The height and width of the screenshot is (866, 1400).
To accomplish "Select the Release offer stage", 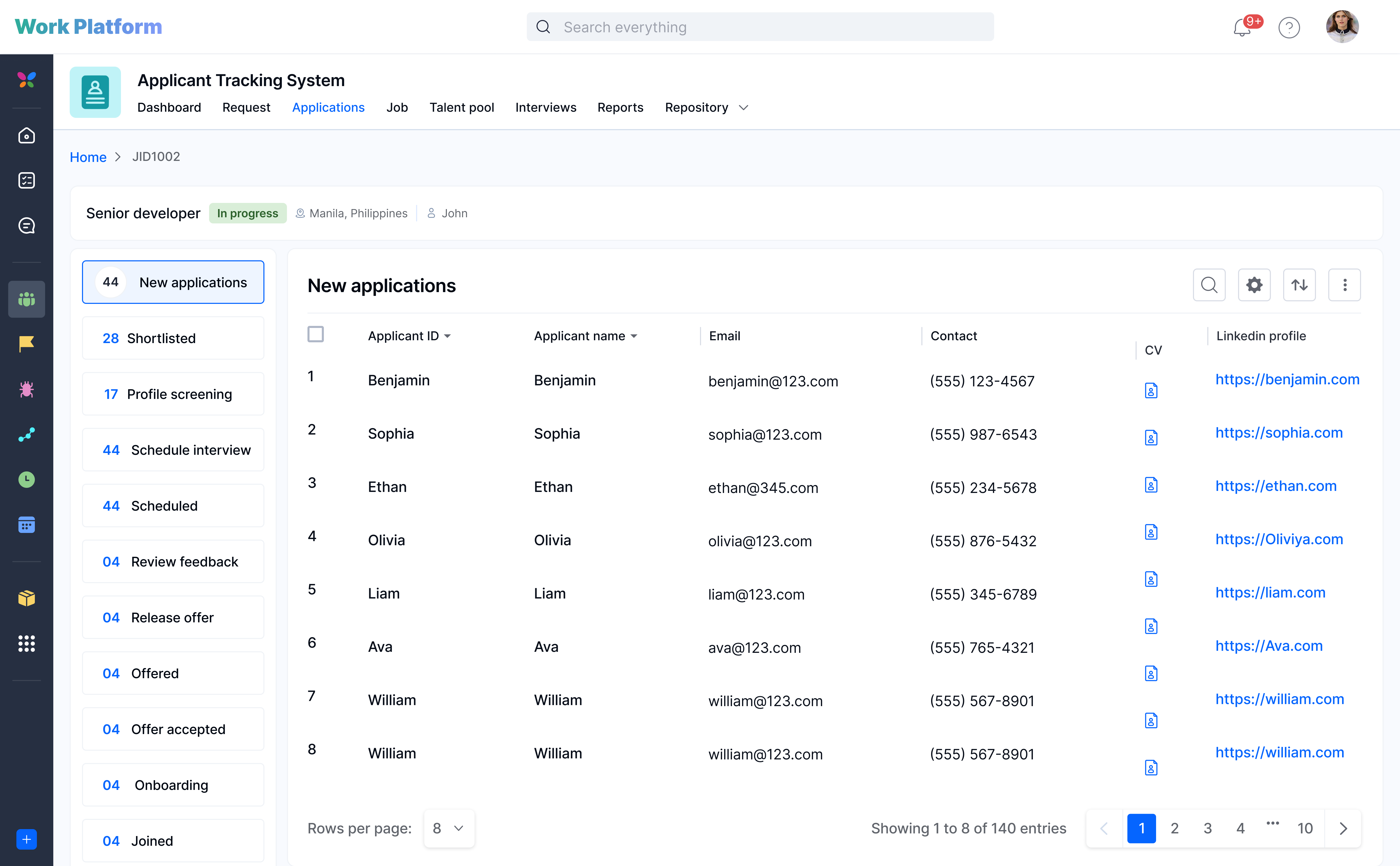I will 173,617.
